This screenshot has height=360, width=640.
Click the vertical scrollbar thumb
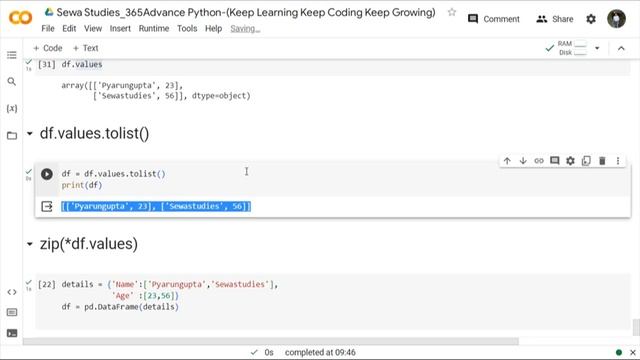point(636,327)
